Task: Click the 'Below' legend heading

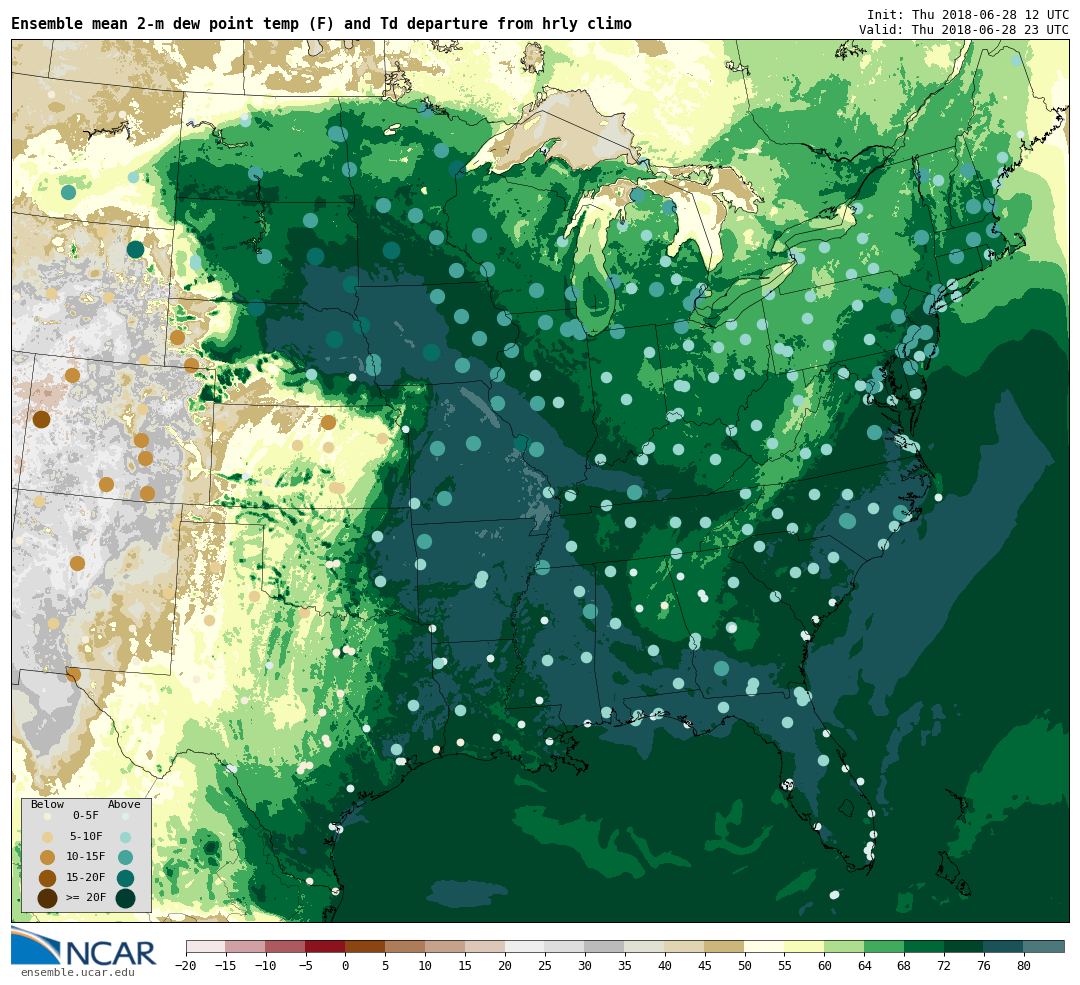Action: 48,805
